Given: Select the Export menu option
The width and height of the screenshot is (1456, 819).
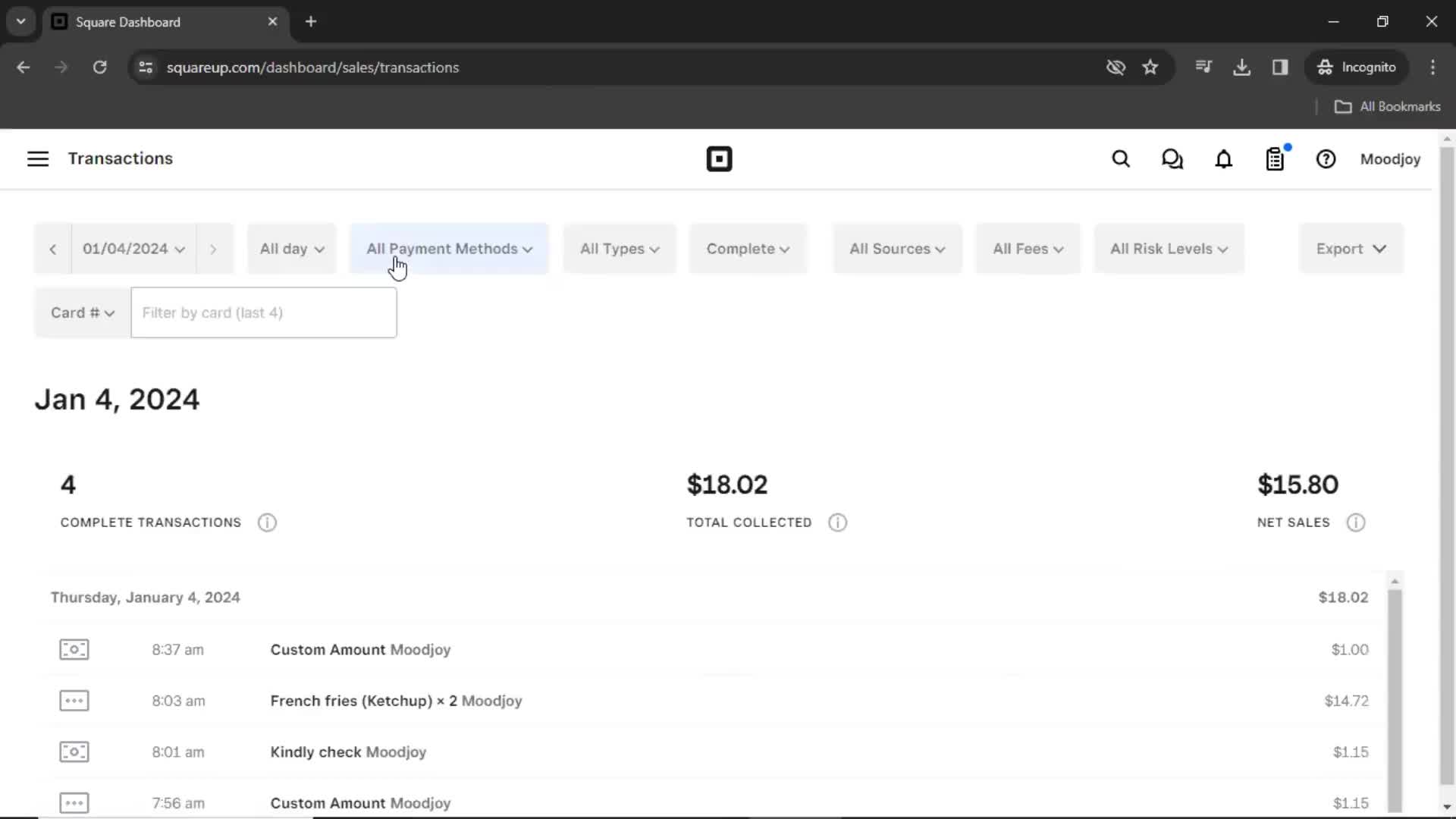Looking at the screenshot, I should [x=1351, y=248].
